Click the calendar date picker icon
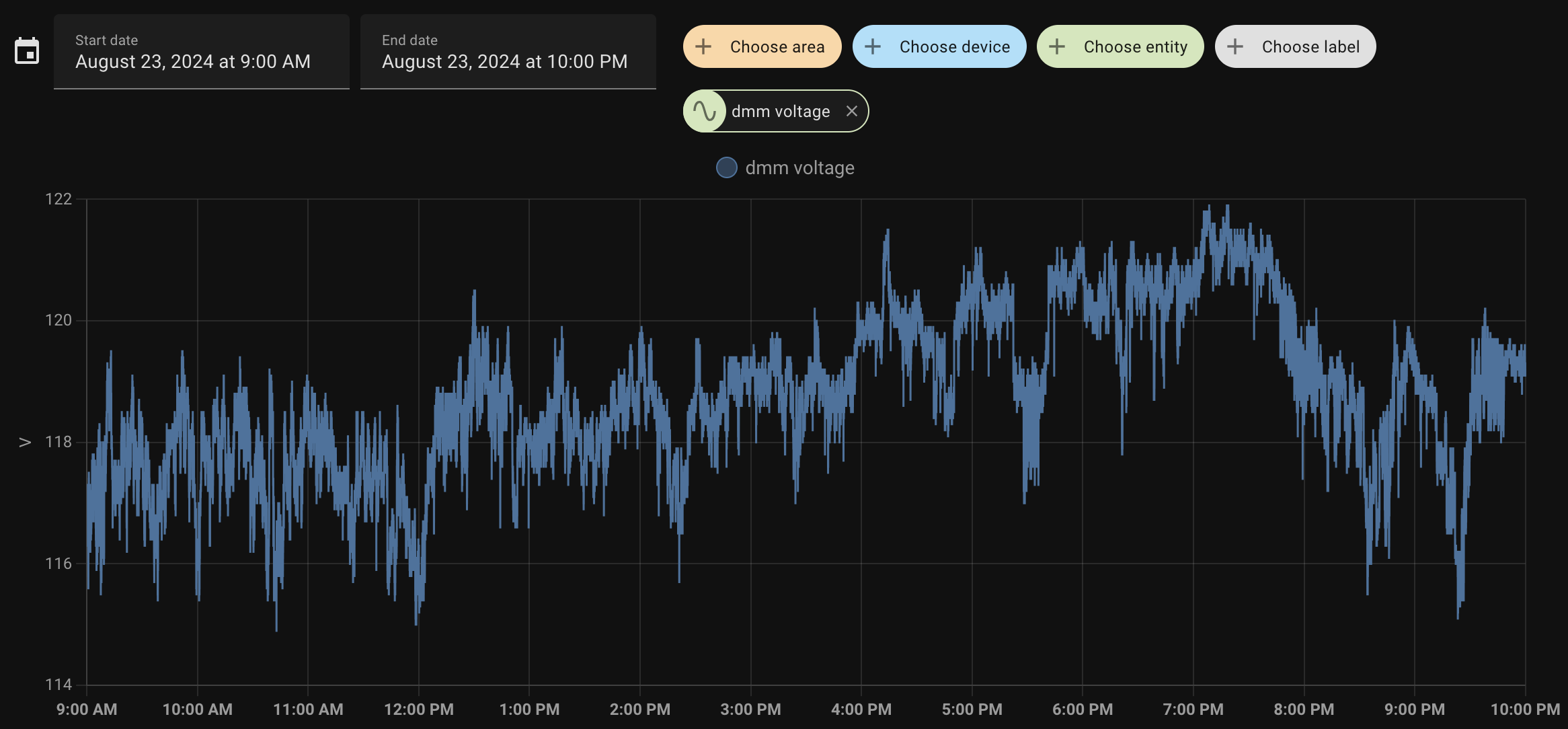The image size is (1568, 729). tap(27, 51)
